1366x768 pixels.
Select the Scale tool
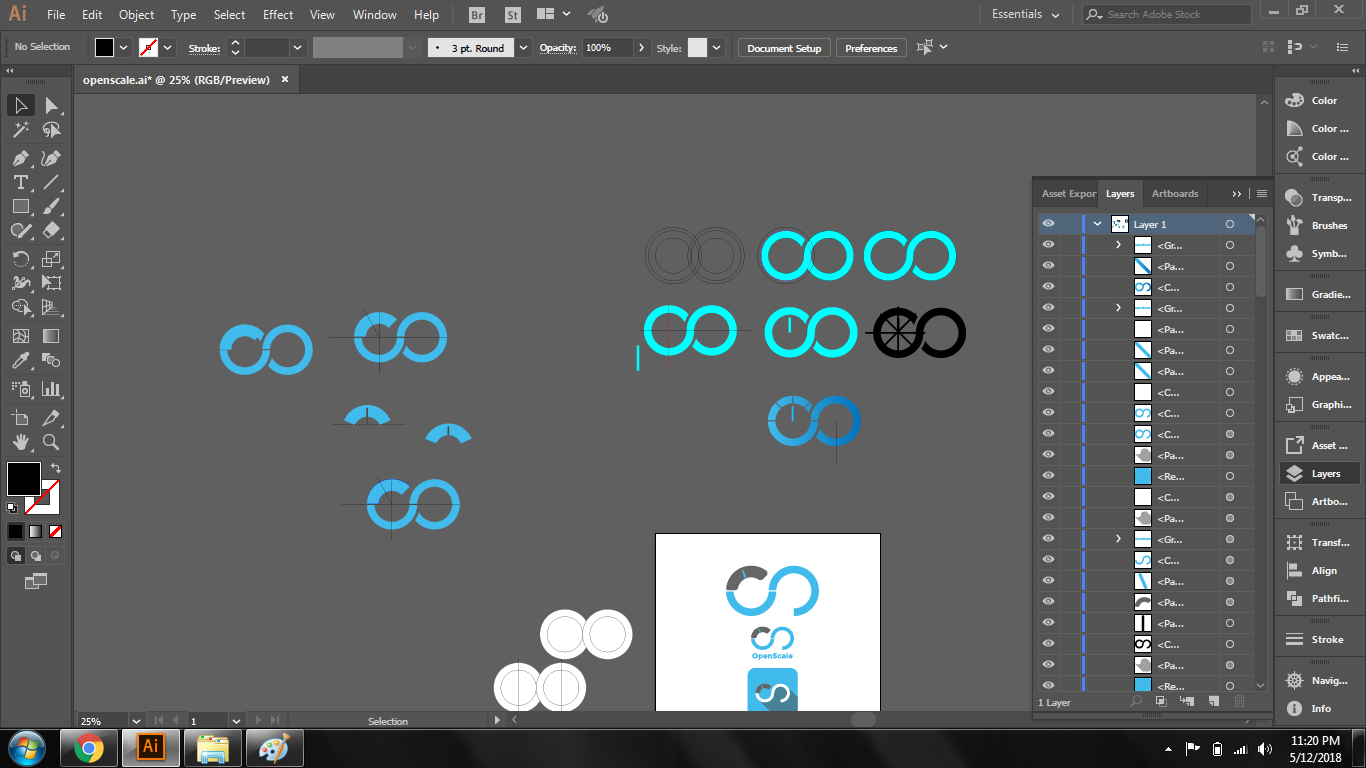coord(52,258)
